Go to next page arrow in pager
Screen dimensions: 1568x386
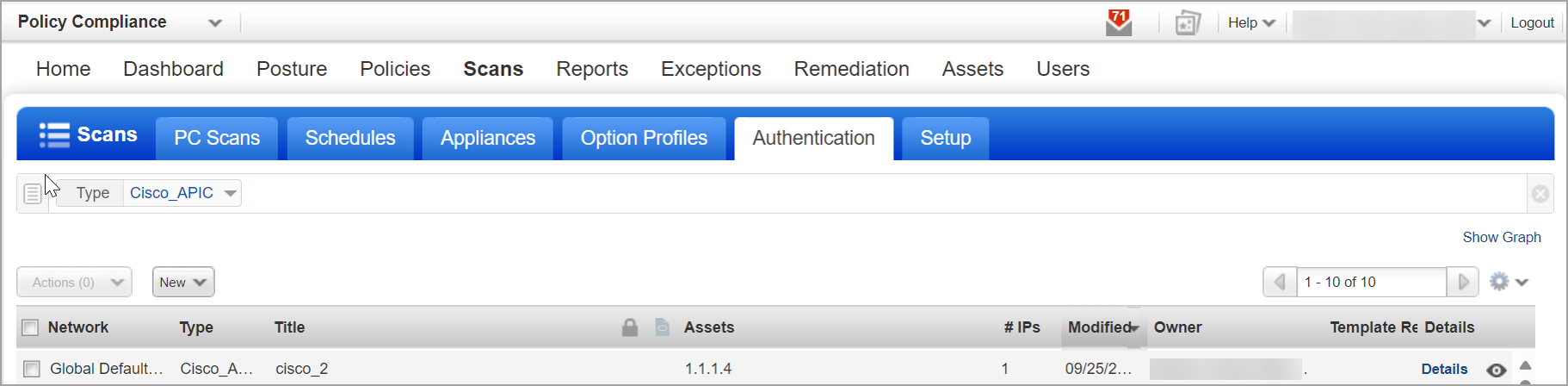pyautogui.click(x=1463, y=282)
